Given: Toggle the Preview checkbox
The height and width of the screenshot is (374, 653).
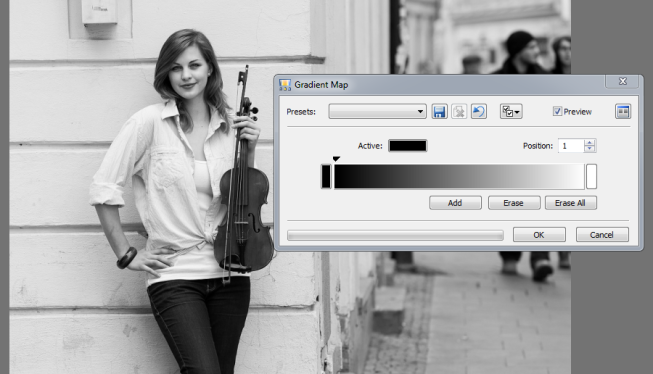Looking at the screenshot, I should pyautogui.click(x=557, y=111).
